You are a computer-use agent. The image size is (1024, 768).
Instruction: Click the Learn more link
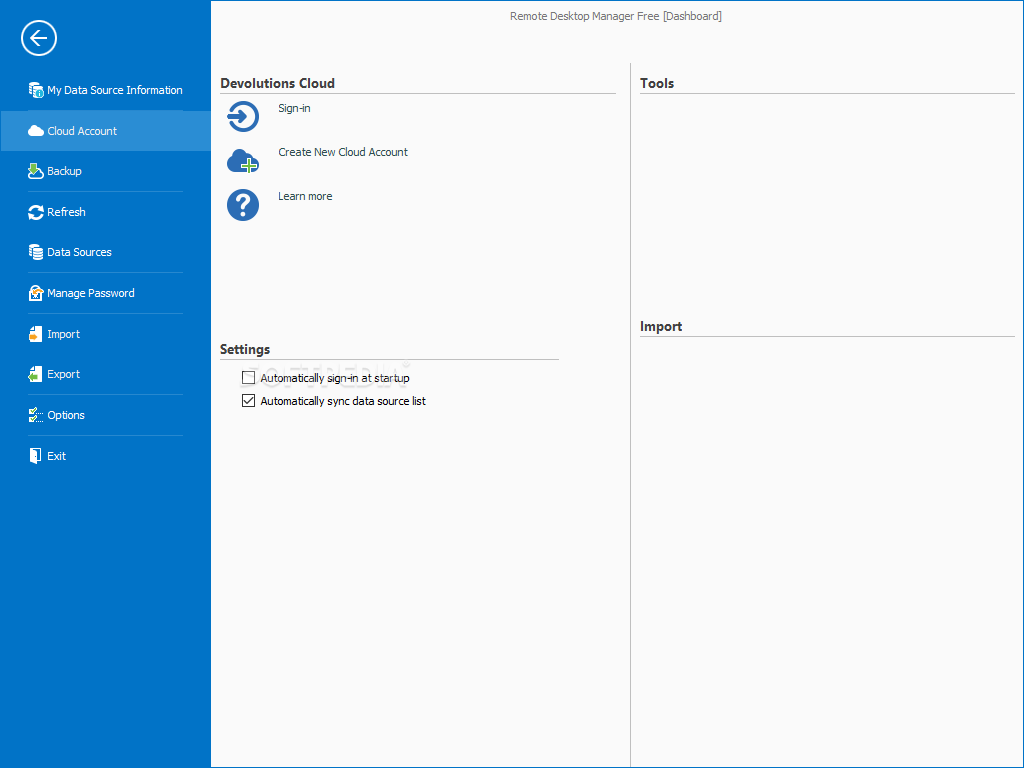(x=305, y=197)
